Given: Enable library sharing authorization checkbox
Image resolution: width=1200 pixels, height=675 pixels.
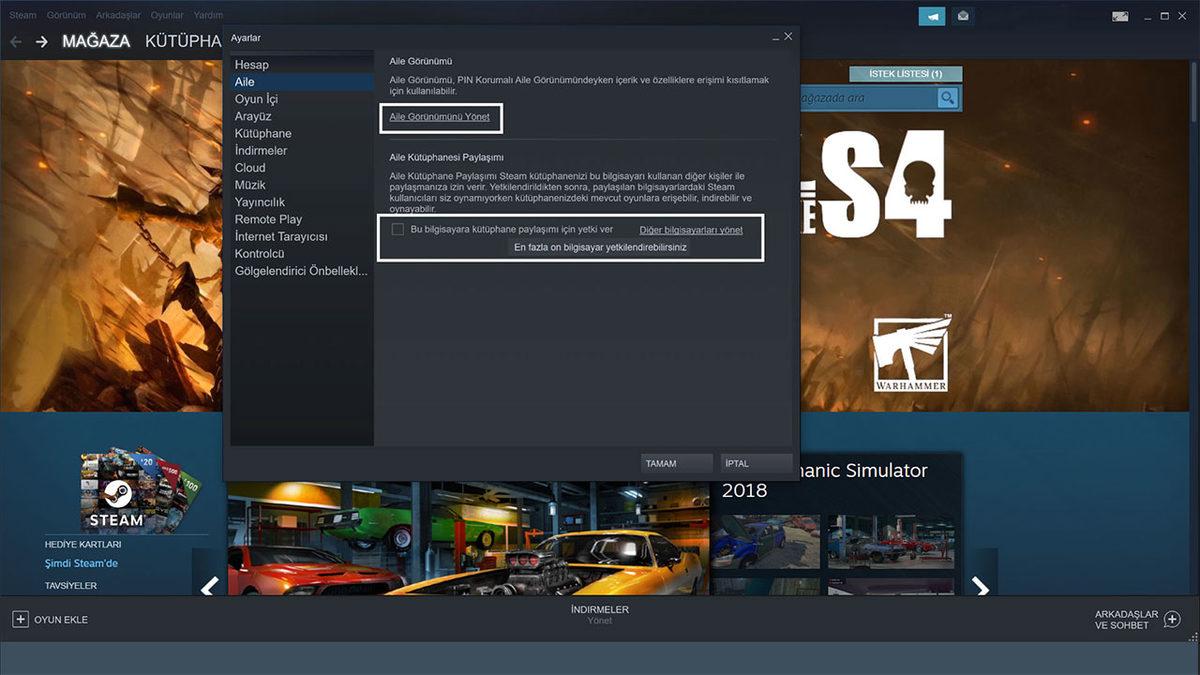Looking at the screenshot, I should point(397,230).
